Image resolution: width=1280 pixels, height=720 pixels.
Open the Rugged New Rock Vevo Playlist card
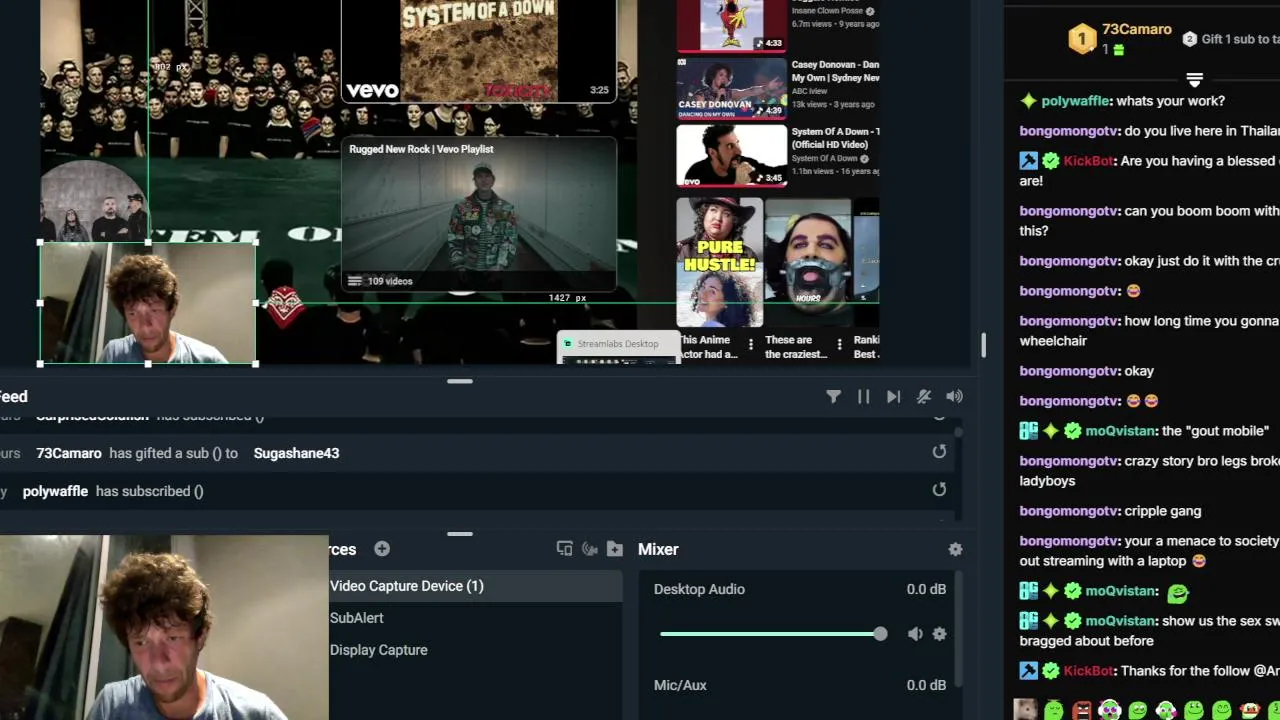(479, 214)
